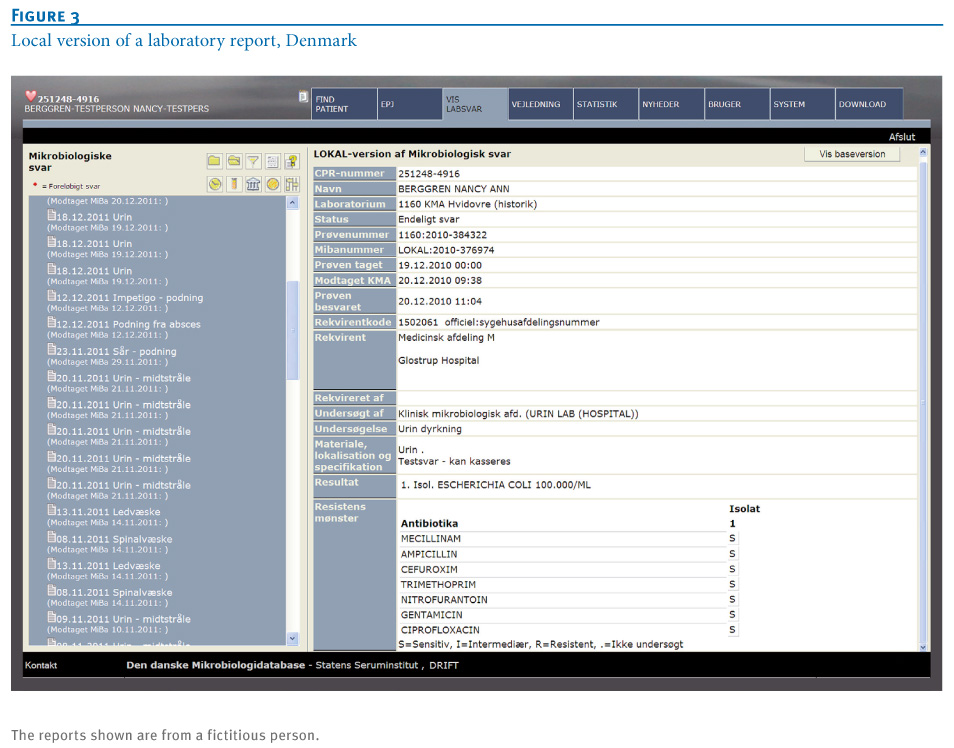Click the examination value Urin dyrkning
Image resolution: width=954 pixels, height=748 pixels.
coord(430,429)
